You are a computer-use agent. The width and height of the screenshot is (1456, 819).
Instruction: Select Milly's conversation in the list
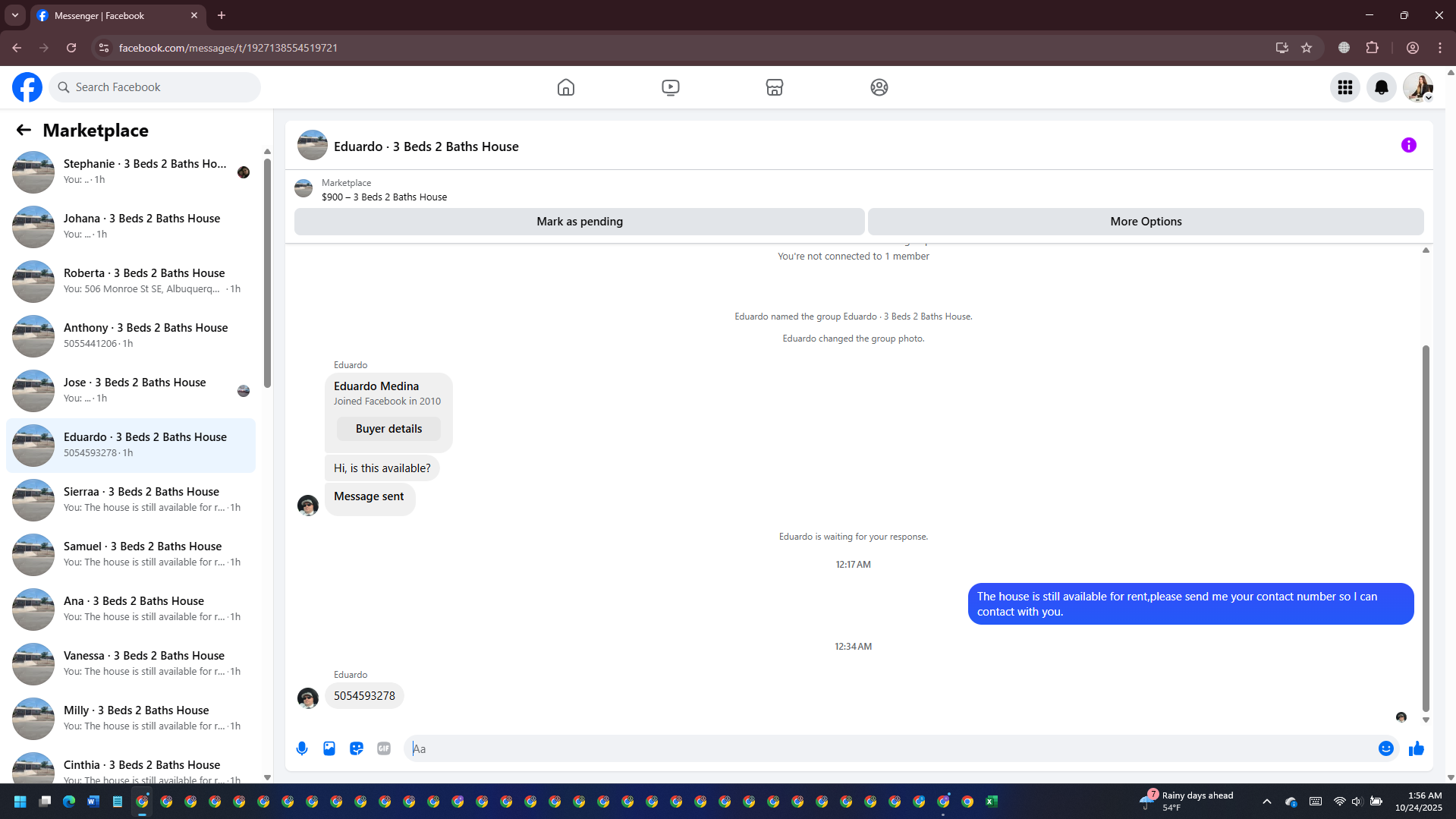point(131,718)
